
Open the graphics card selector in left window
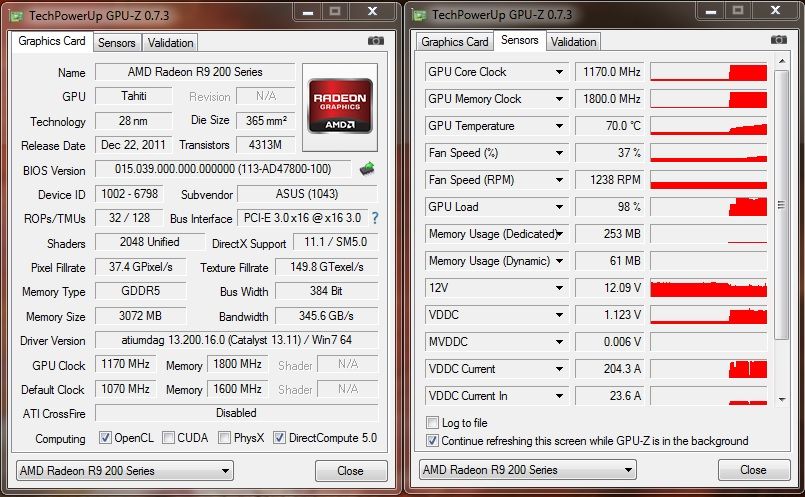coord(124,470)
